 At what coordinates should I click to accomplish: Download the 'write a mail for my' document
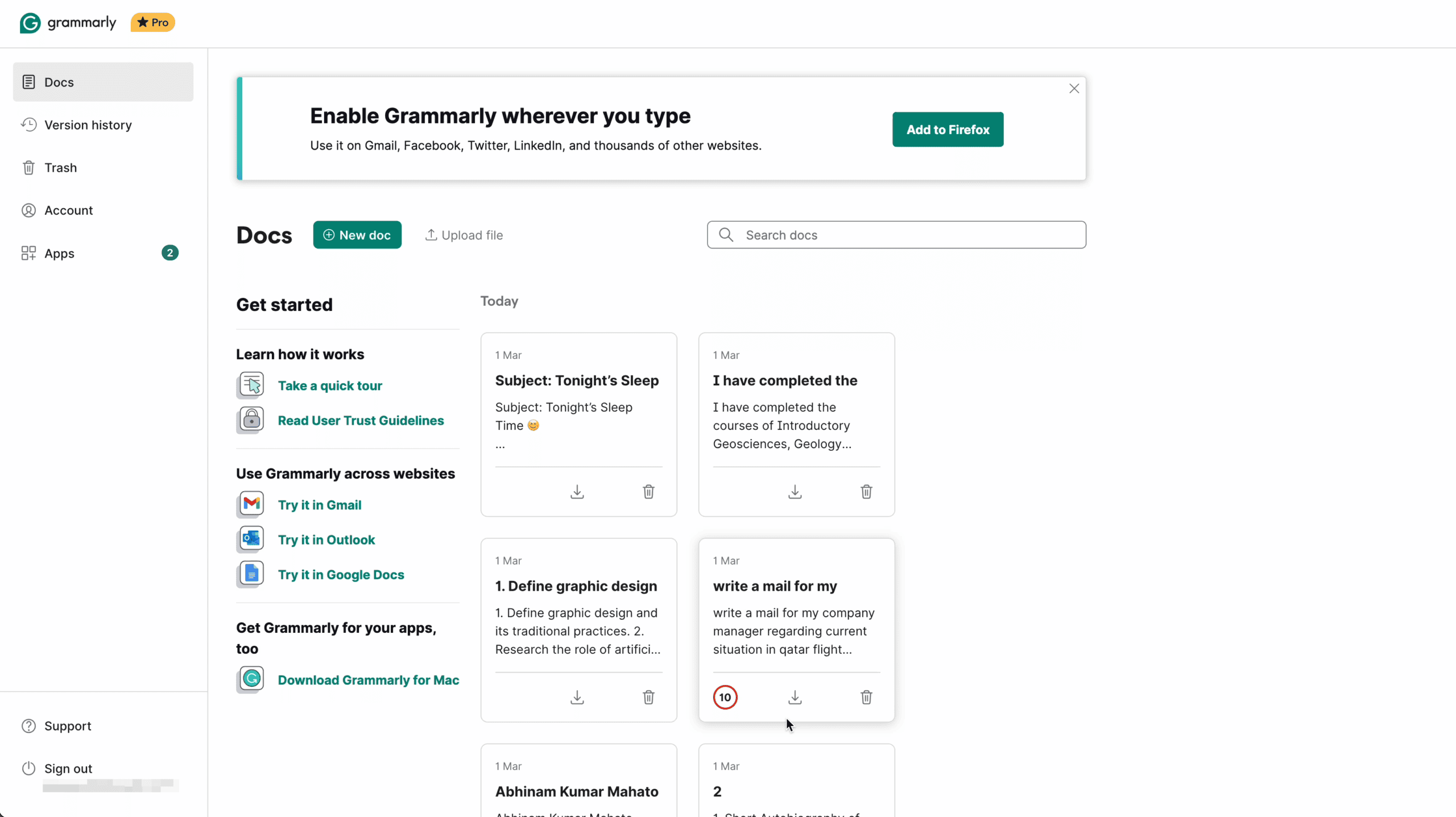pyautogui.click(x=795, y=697)
